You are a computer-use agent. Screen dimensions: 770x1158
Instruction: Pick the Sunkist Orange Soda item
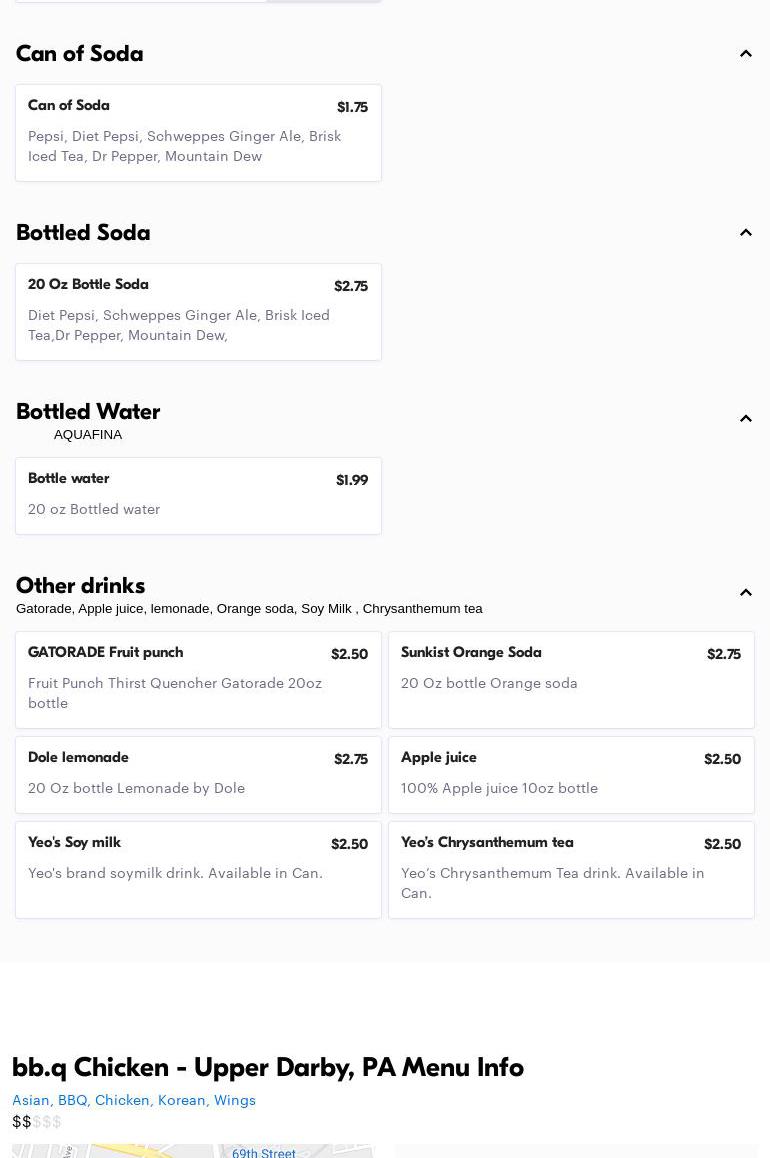click(571, 680)
